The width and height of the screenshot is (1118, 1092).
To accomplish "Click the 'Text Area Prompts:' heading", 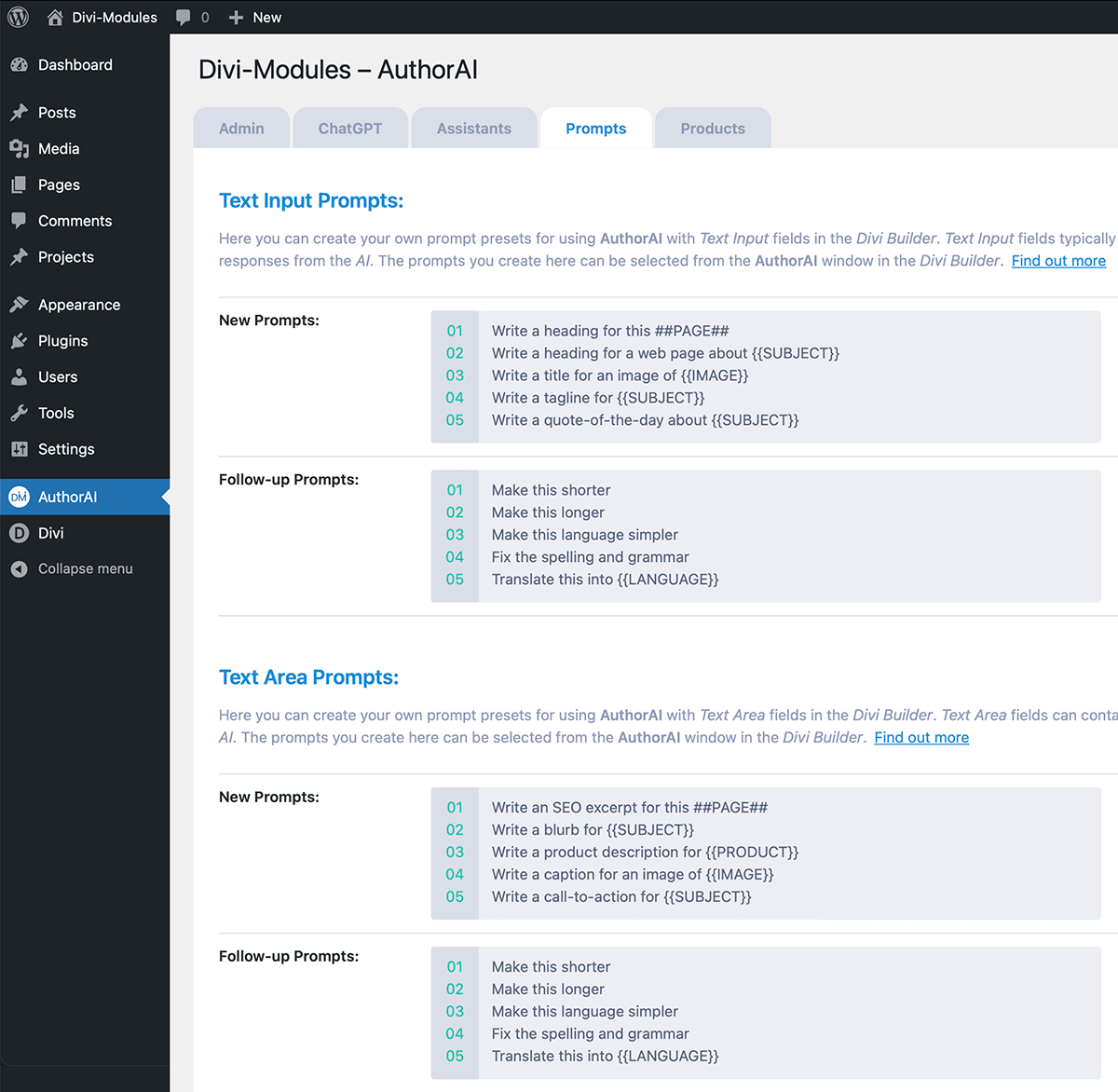I will (308, 677).
